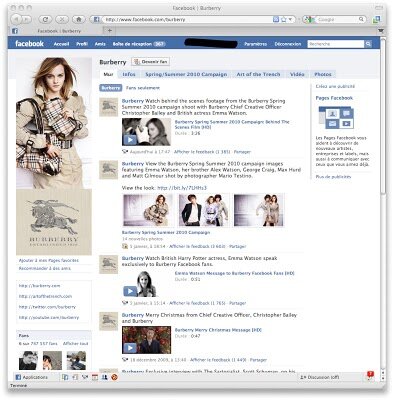
Task: Click the Burberry profile picture with trench coat
Action: point(54,123)
